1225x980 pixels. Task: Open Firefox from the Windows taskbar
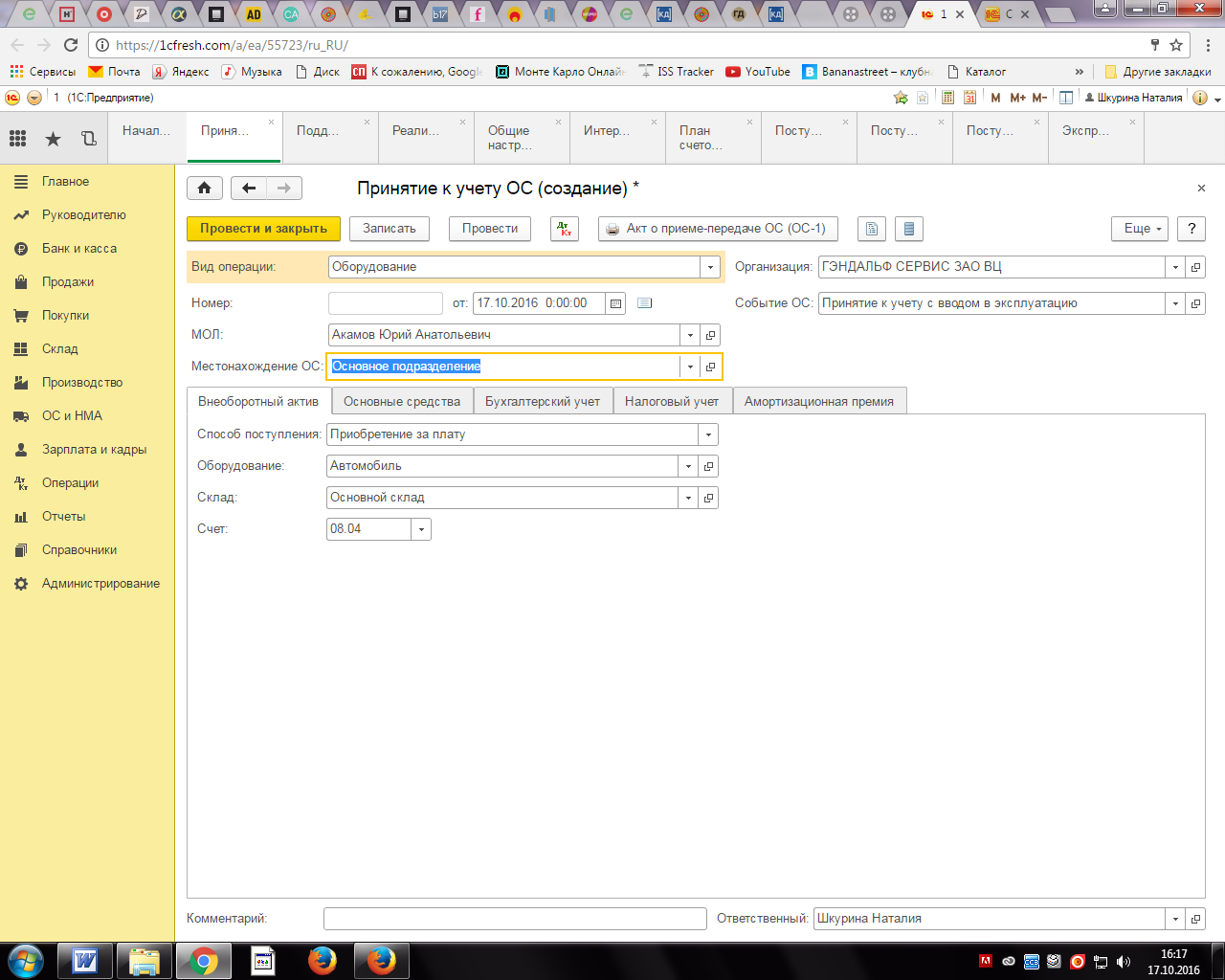click(323, 961)
